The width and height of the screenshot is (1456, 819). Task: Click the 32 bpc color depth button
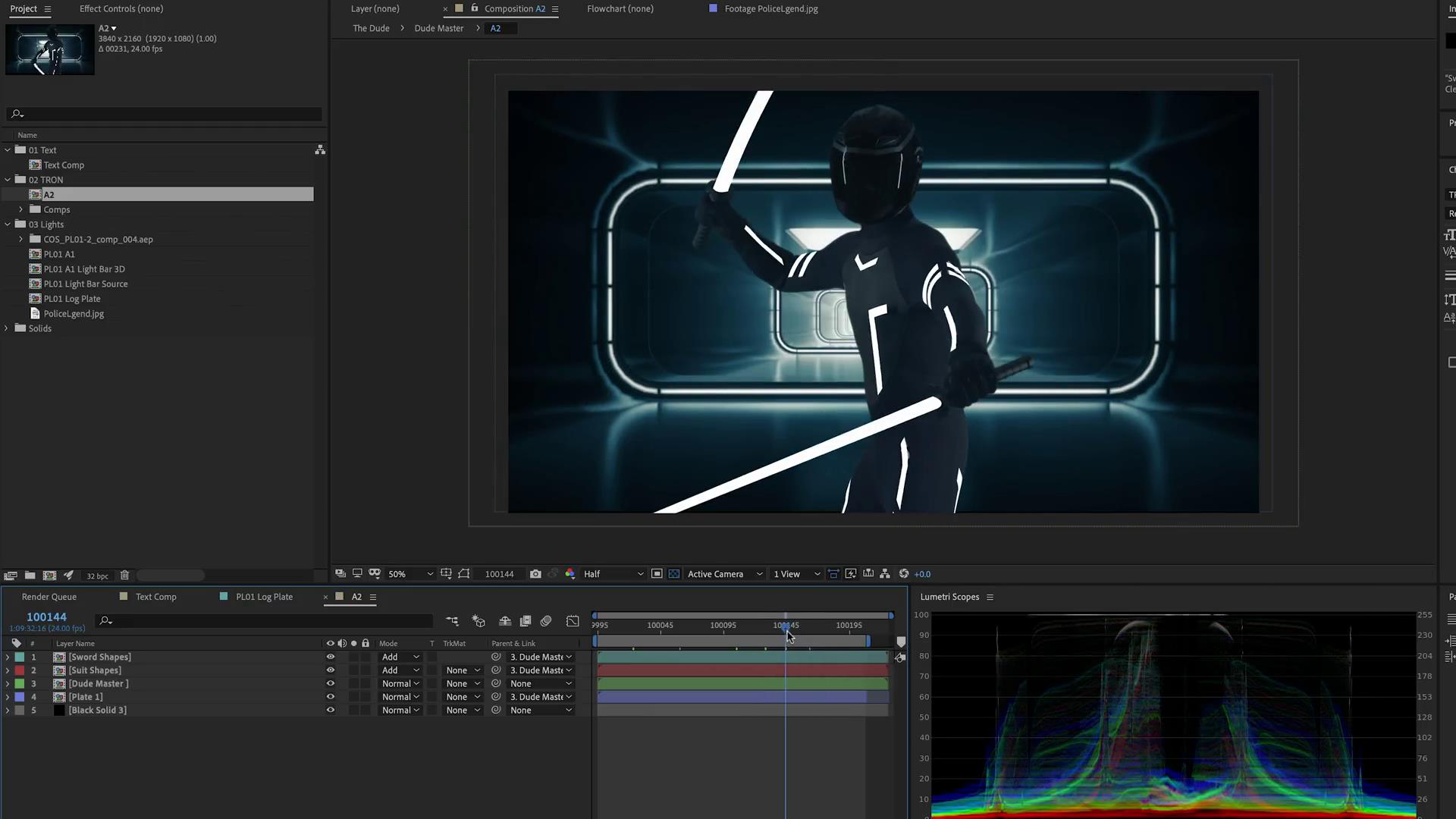coord(97,576)
